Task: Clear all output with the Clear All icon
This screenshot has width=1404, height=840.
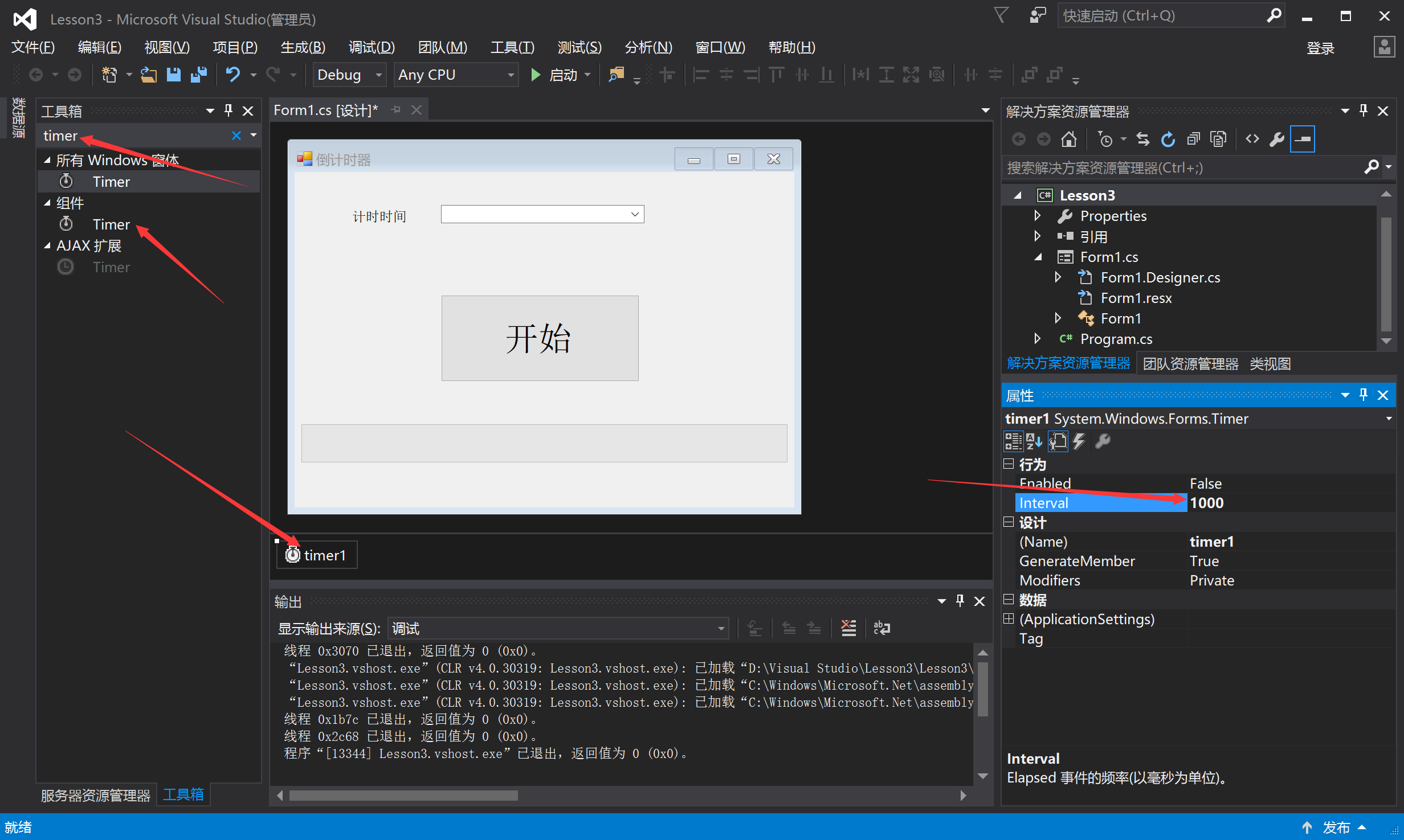Action: click(x=848, y=628)
